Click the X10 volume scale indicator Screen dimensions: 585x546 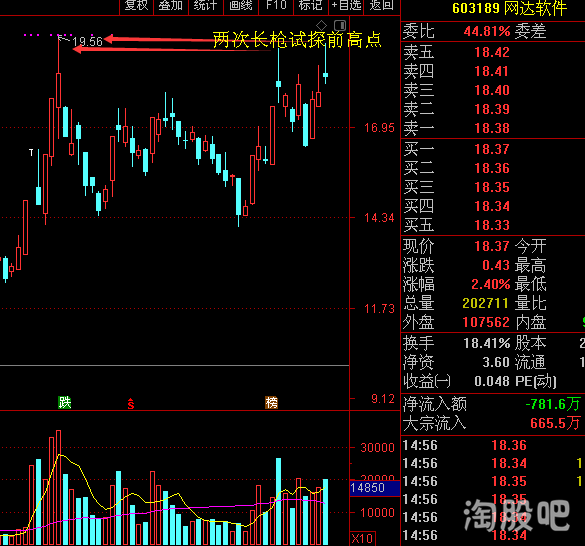(362, 539)
